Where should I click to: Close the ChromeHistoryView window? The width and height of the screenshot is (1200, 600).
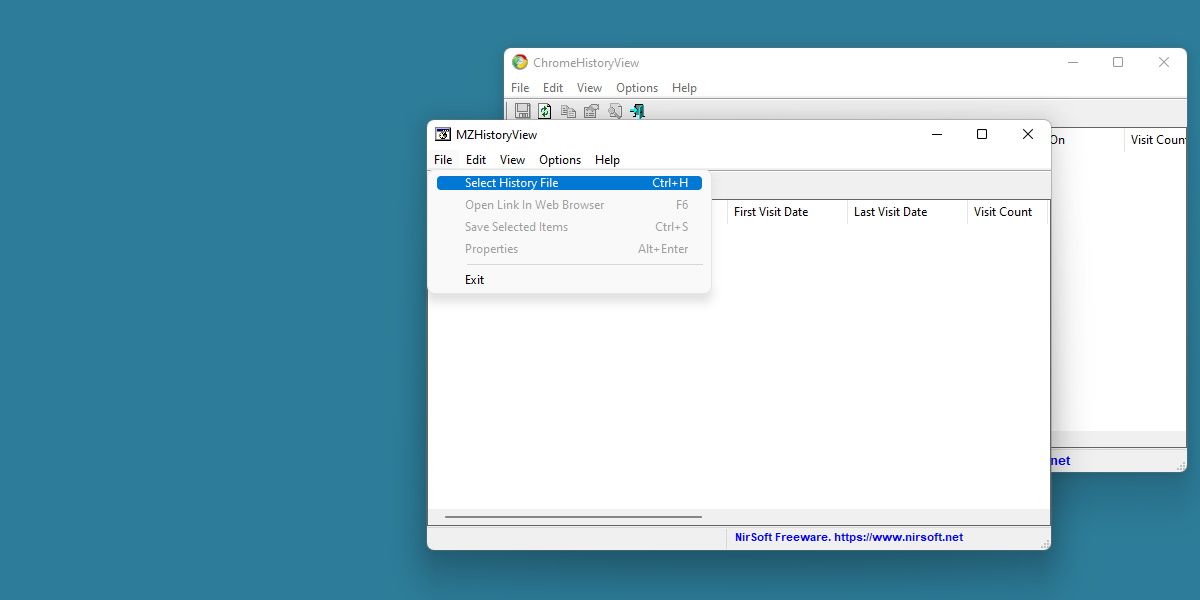click(x=1164, y=62)
